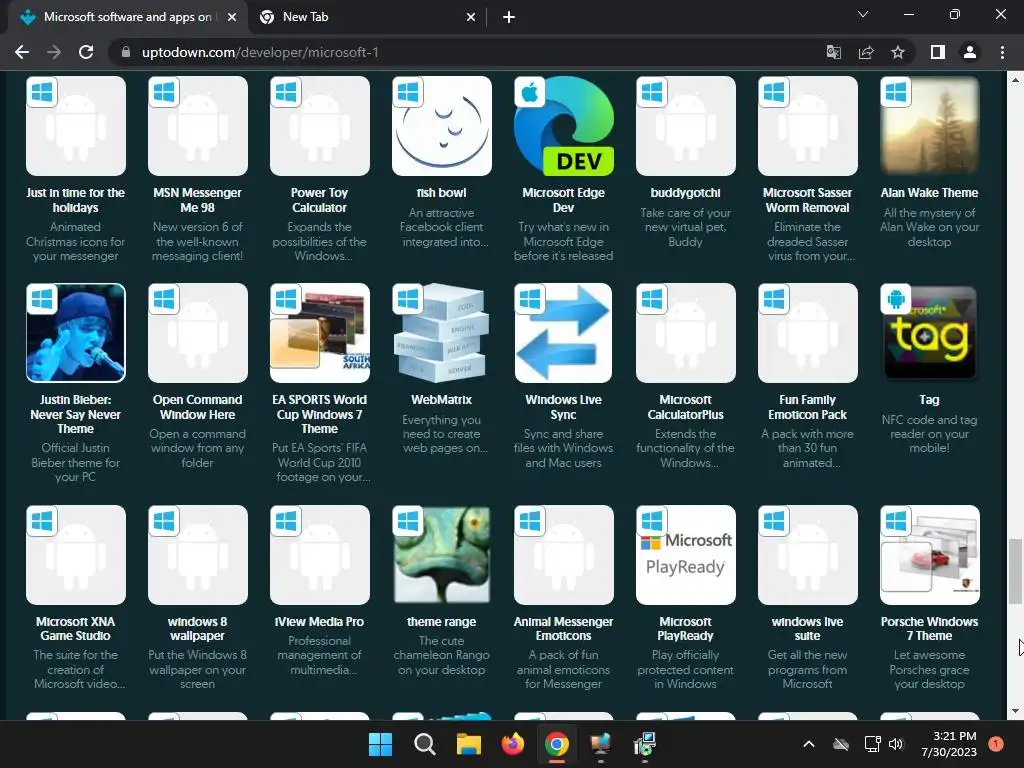
Task: Open EA SPORTS World Cup theme icon
Action: (319, 333)
